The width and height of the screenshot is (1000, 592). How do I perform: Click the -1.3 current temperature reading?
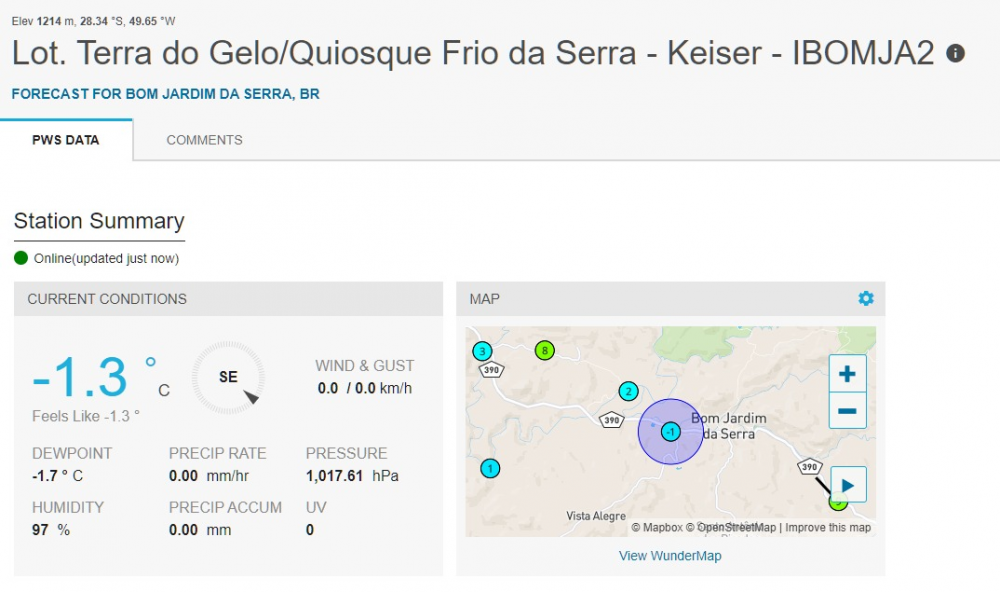point(80,378)
